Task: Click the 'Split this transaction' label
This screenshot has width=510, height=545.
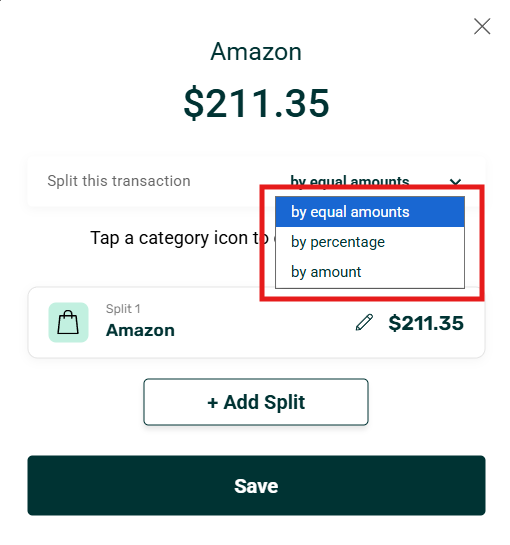Action: 119,181
